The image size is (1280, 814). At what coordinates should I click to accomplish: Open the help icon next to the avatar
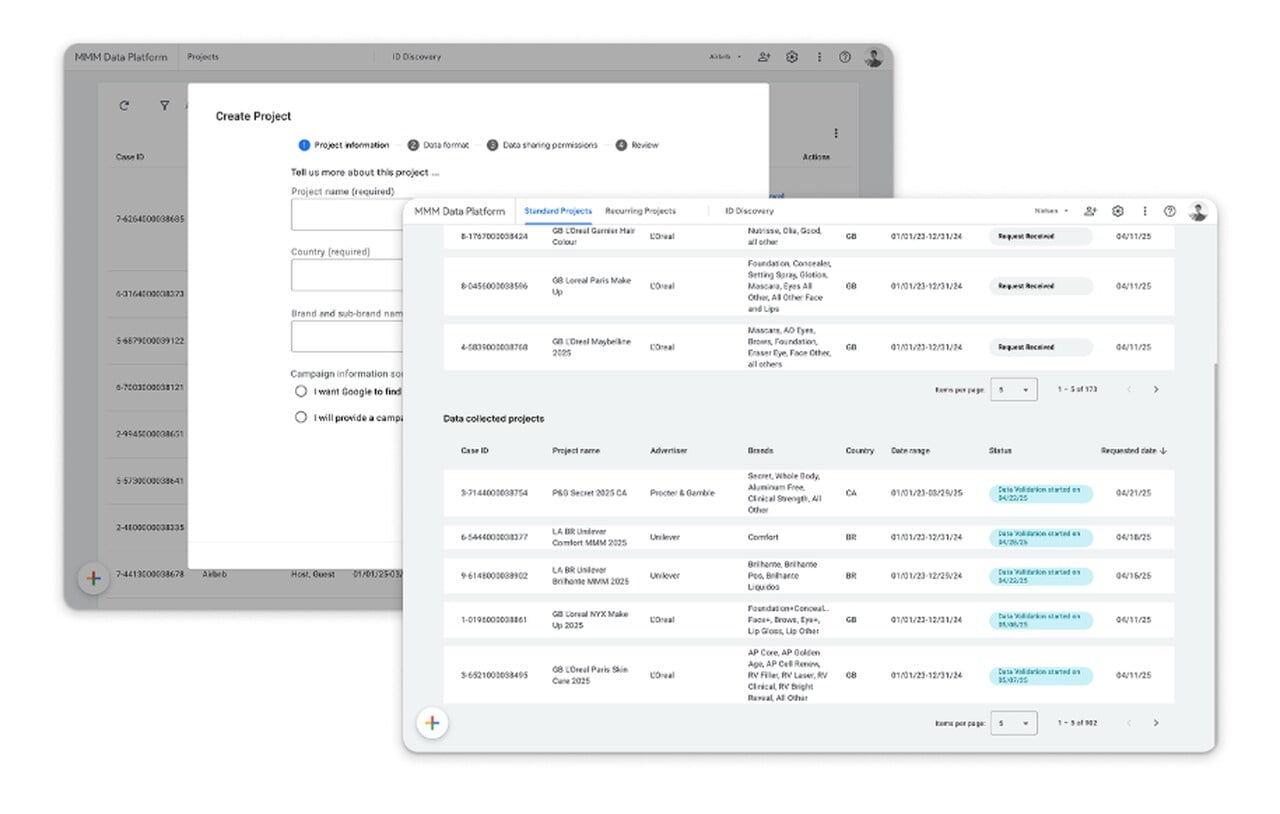tap(1170, 211)
